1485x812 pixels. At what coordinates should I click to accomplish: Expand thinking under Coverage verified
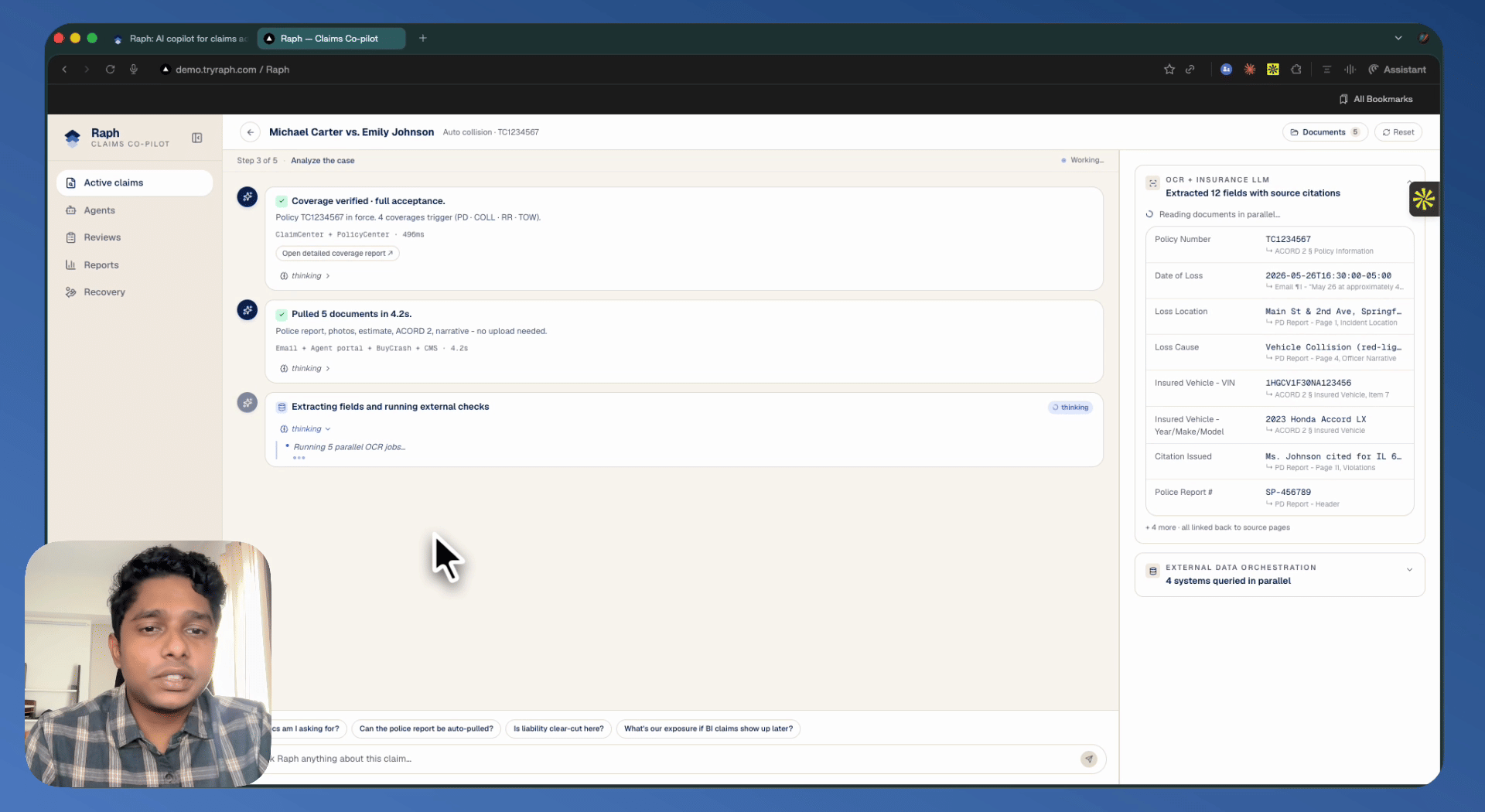[306, 276]
